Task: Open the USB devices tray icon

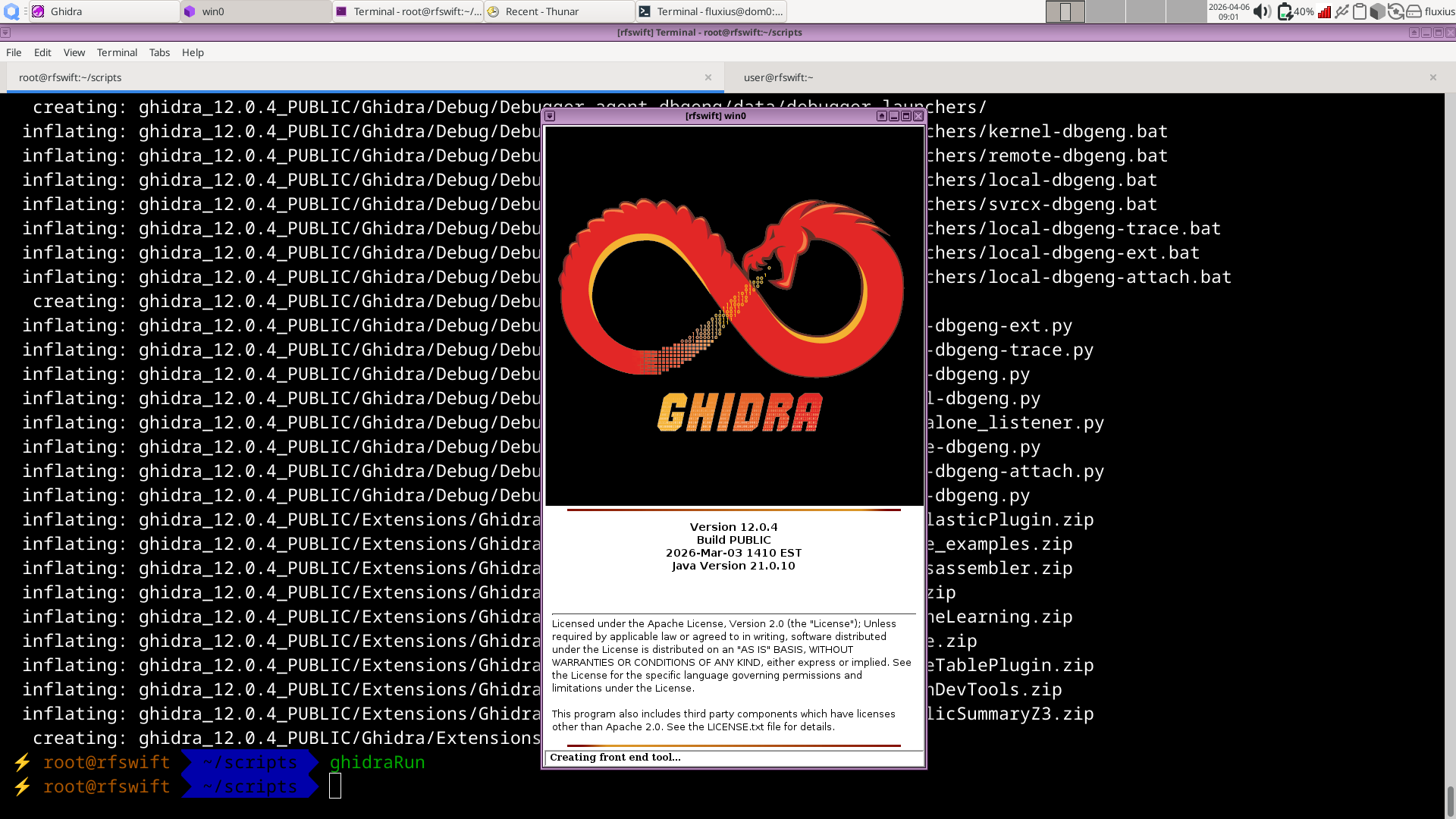Action: [x=1342, y=11]
